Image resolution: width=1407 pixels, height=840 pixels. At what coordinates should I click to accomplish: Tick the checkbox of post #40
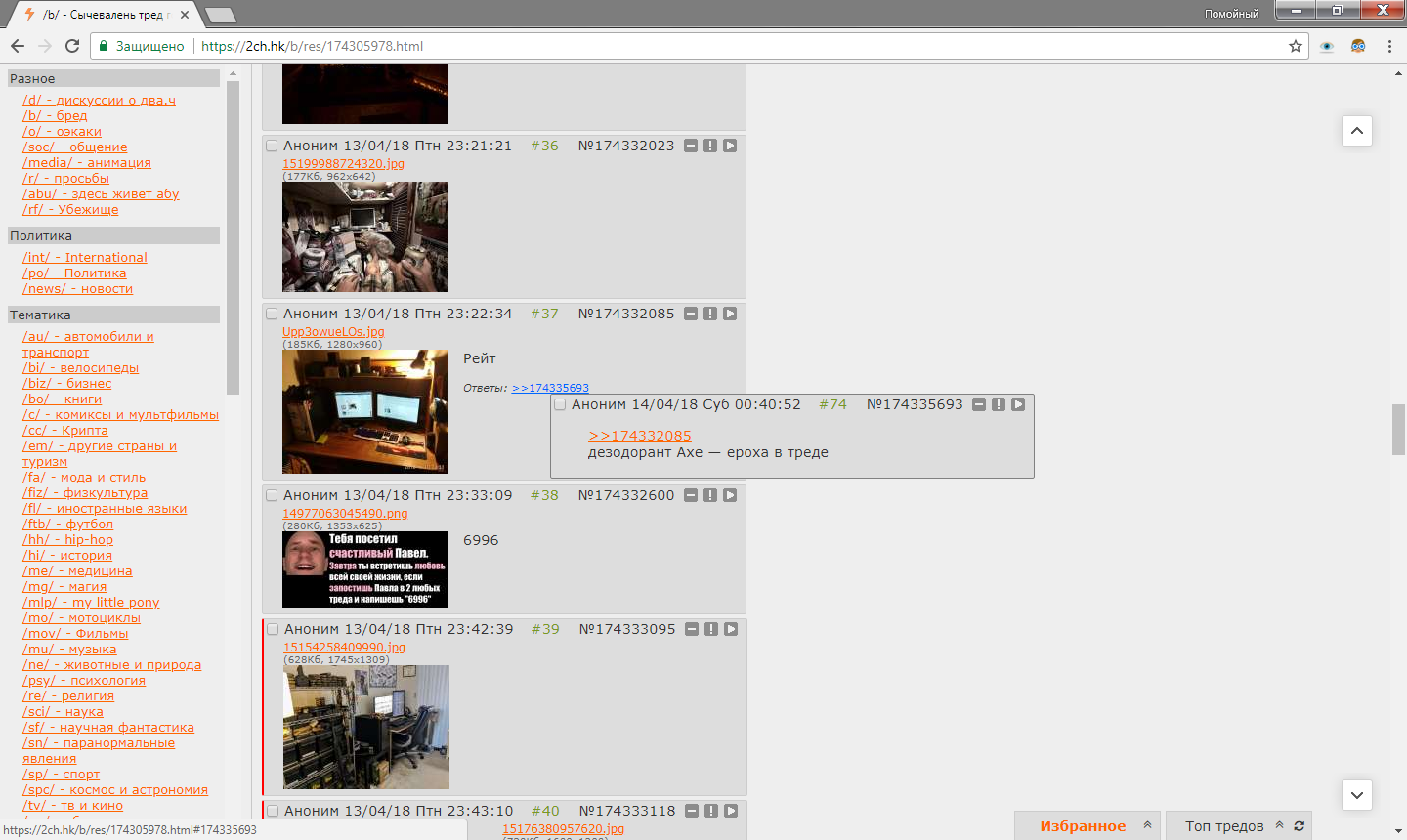tap(274, 811)
